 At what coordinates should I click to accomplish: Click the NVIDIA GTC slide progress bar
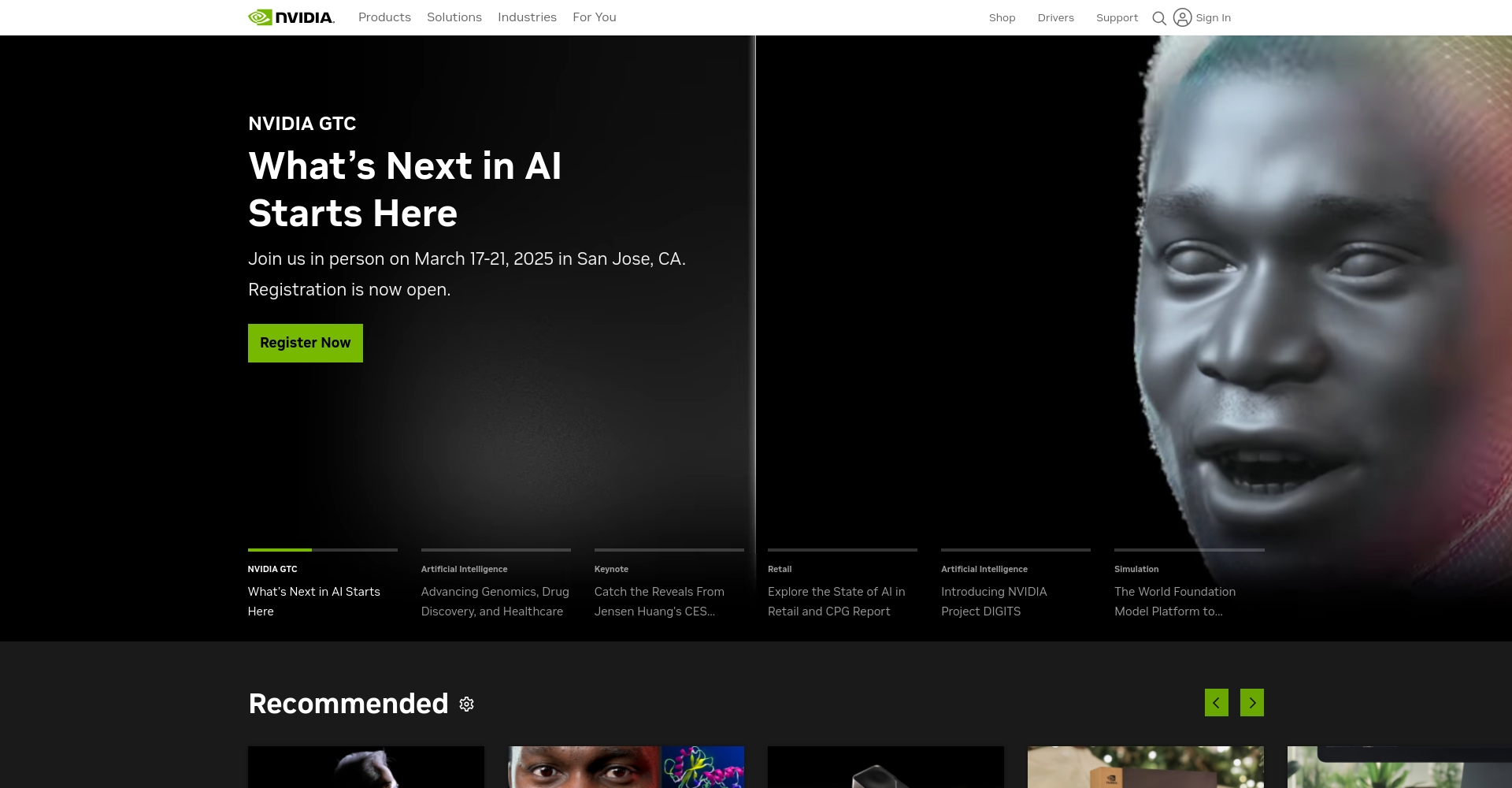[x=323, y=550]
